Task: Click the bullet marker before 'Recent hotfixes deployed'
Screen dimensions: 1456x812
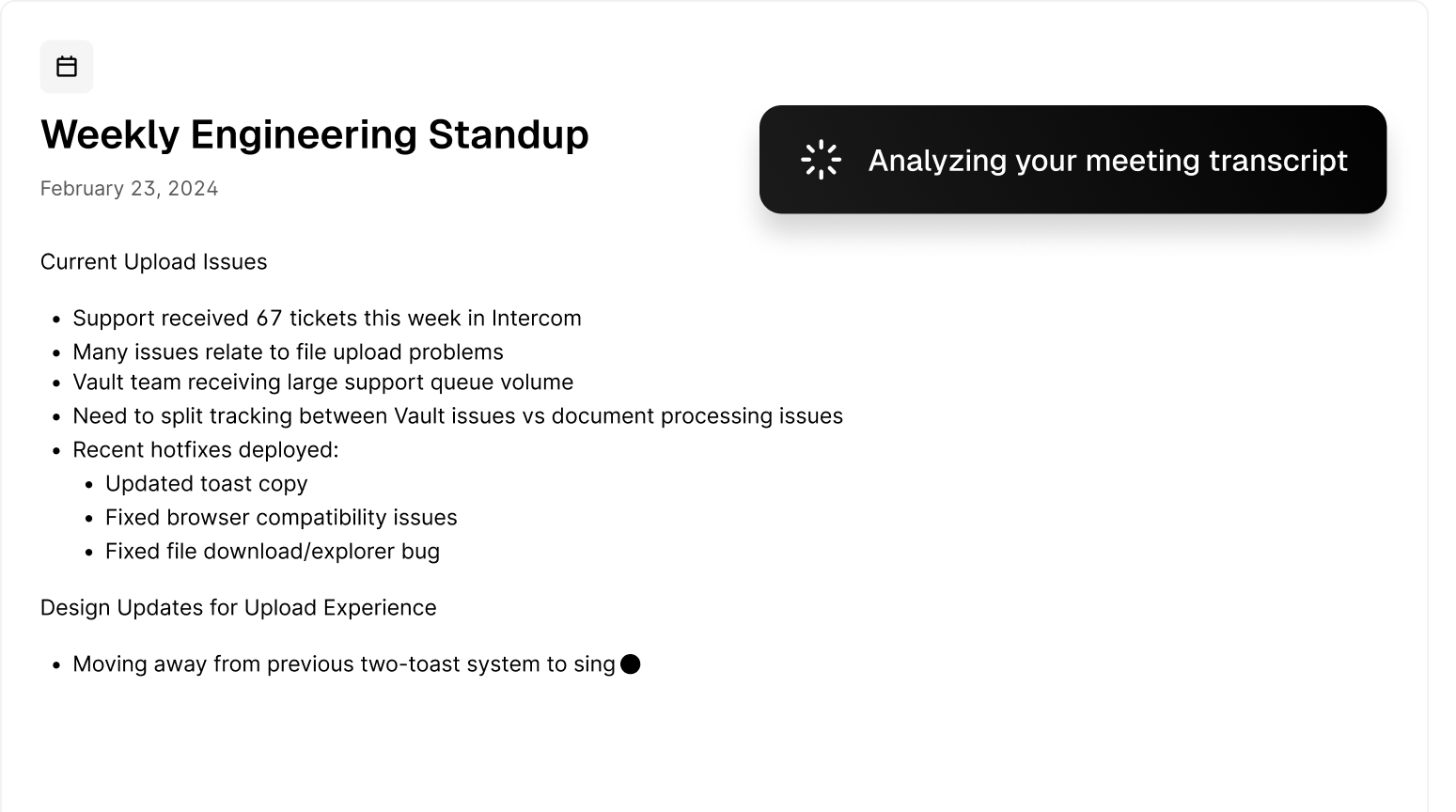Action: 58,451
